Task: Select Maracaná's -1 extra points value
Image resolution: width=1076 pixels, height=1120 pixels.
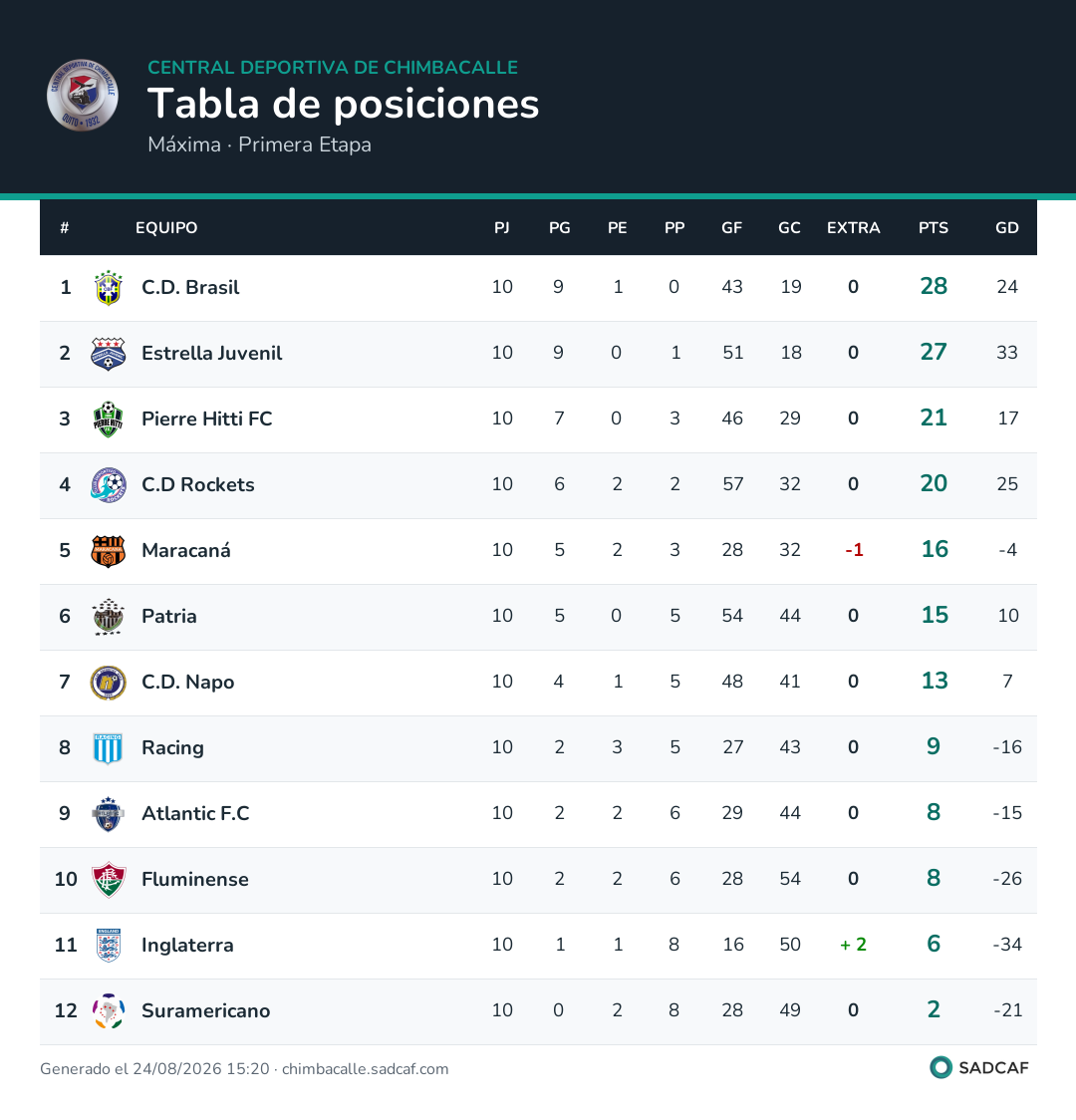Action: click(854, 550)
